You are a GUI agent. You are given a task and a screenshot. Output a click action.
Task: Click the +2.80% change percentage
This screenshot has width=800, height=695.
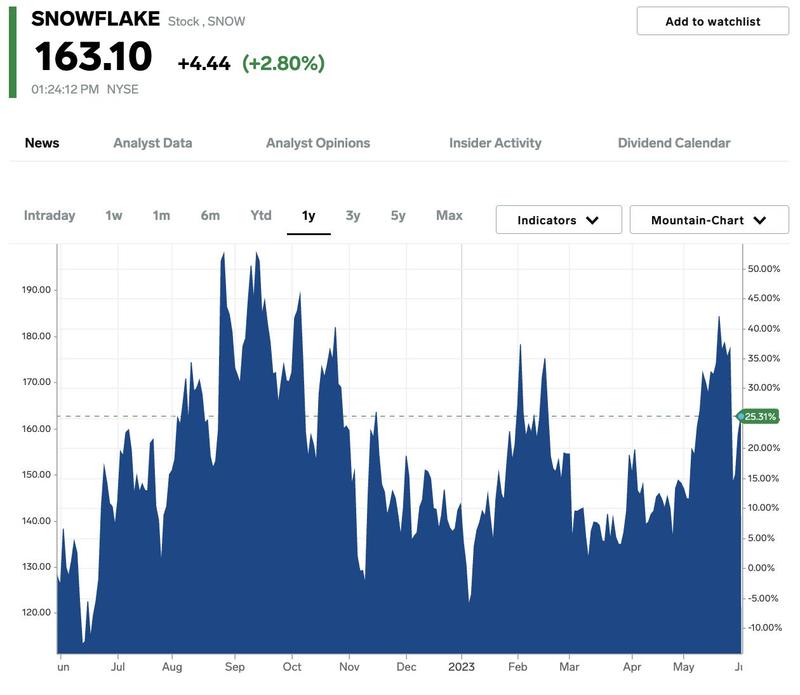point(283,63)
